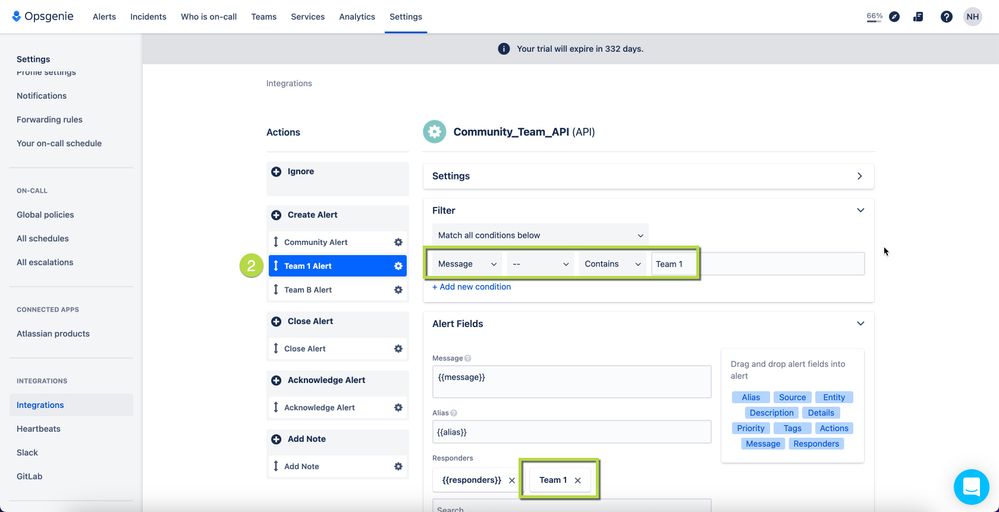This screenshot has width=999, height=512.
Task: Open Slack integration in sidebar
Action: coord(27,453)
